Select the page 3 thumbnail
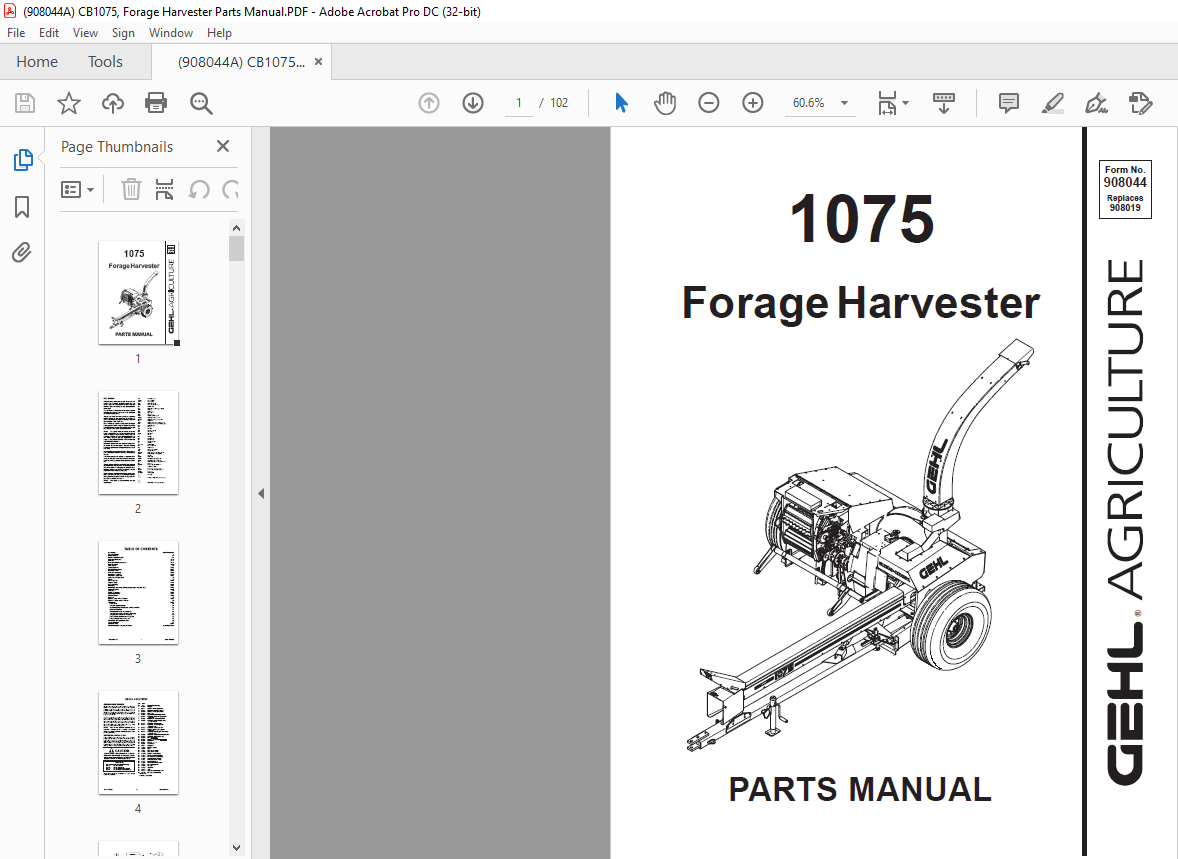 tap(138, 593)
